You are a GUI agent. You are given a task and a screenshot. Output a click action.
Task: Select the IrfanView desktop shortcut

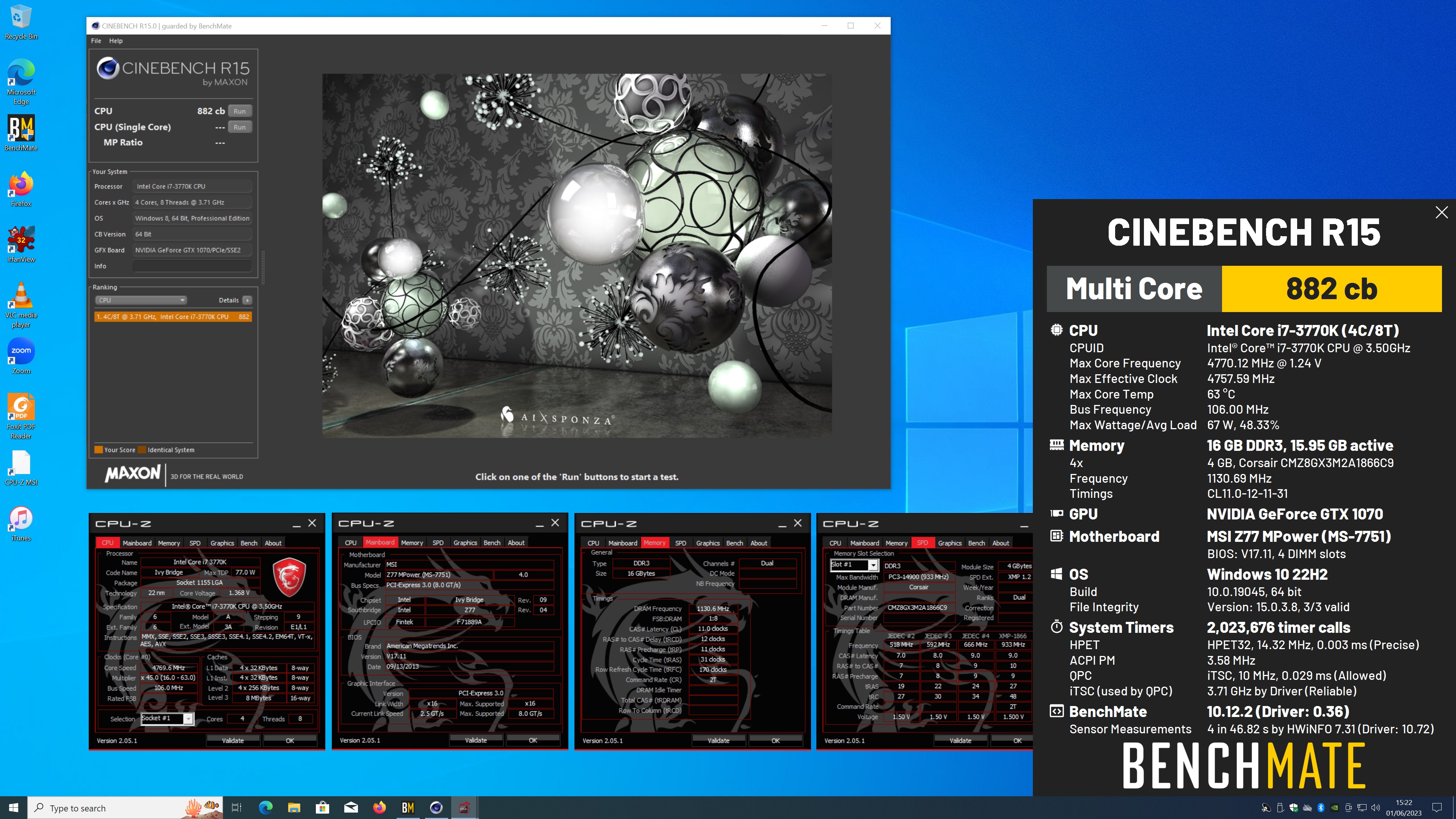(x=21, y=245)
